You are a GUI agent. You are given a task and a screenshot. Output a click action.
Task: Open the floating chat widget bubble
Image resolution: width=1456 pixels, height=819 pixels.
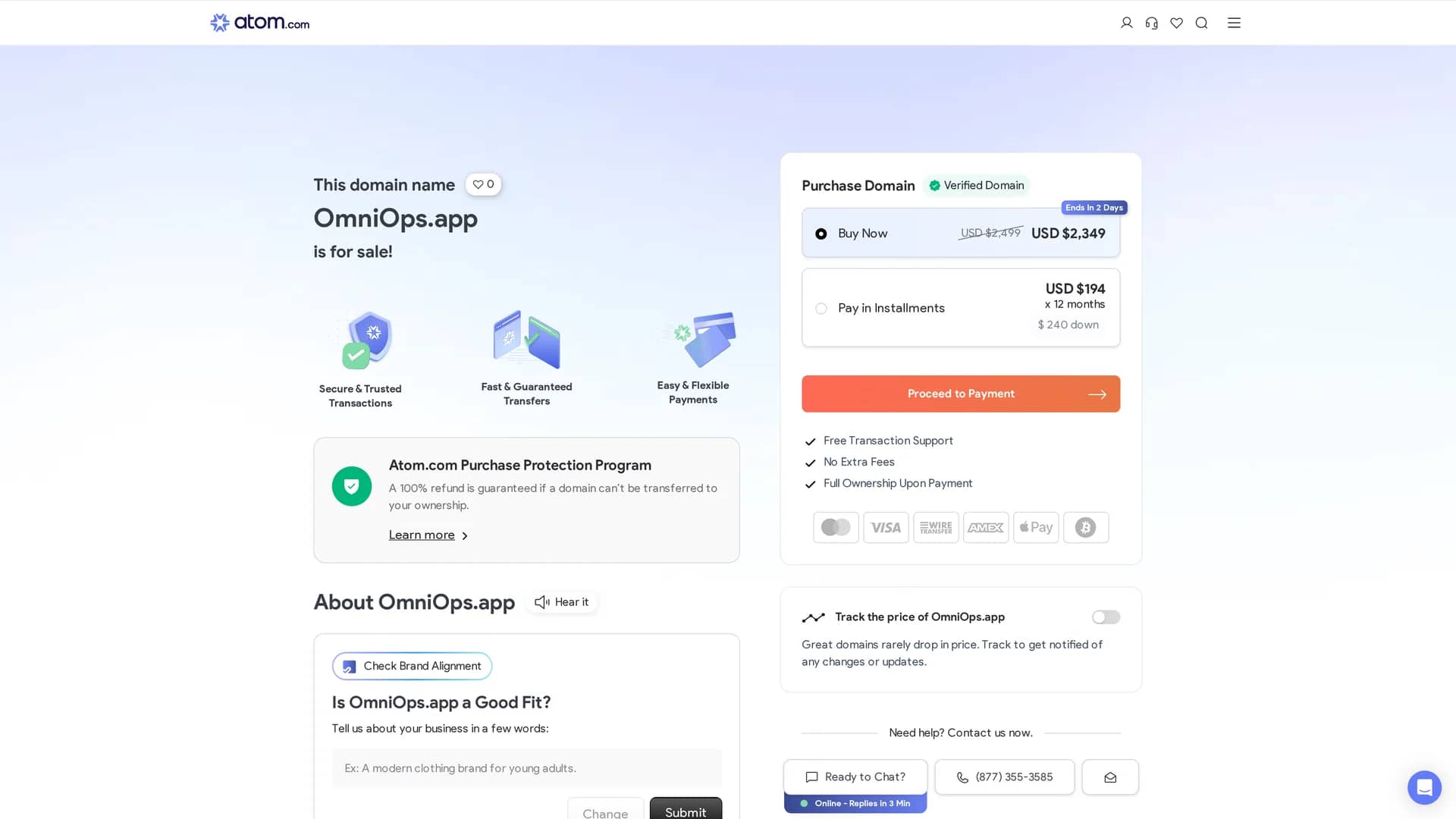tap(1424, 787)
